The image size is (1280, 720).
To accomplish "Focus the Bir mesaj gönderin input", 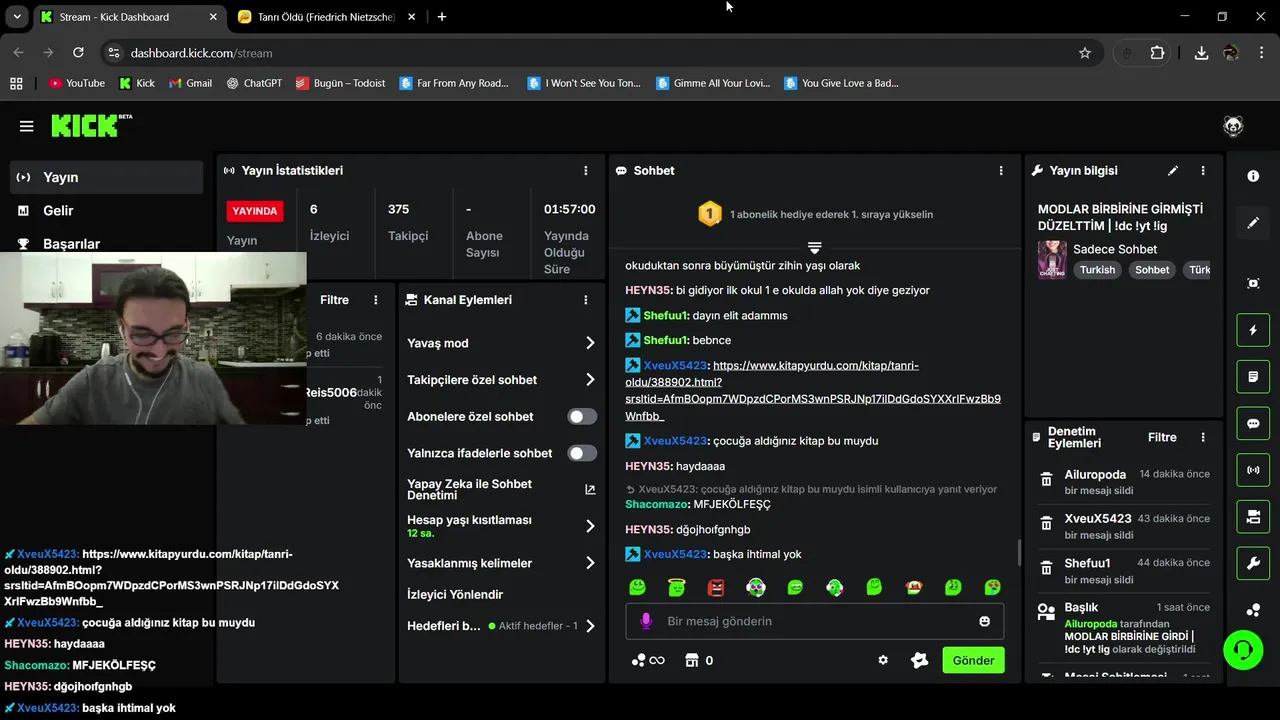I will [815, 621].
